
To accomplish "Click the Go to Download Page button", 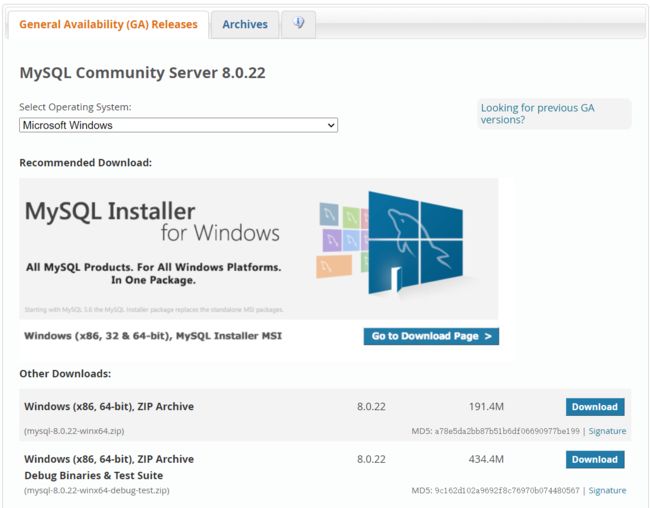I will (431, 336).
